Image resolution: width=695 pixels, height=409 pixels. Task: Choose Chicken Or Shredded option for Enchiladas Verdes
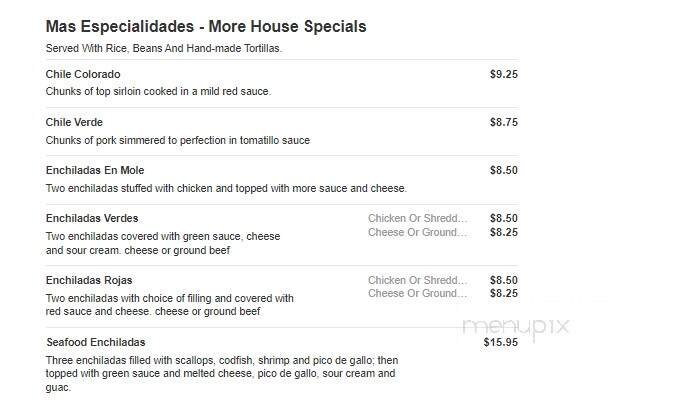coord(417,218)
